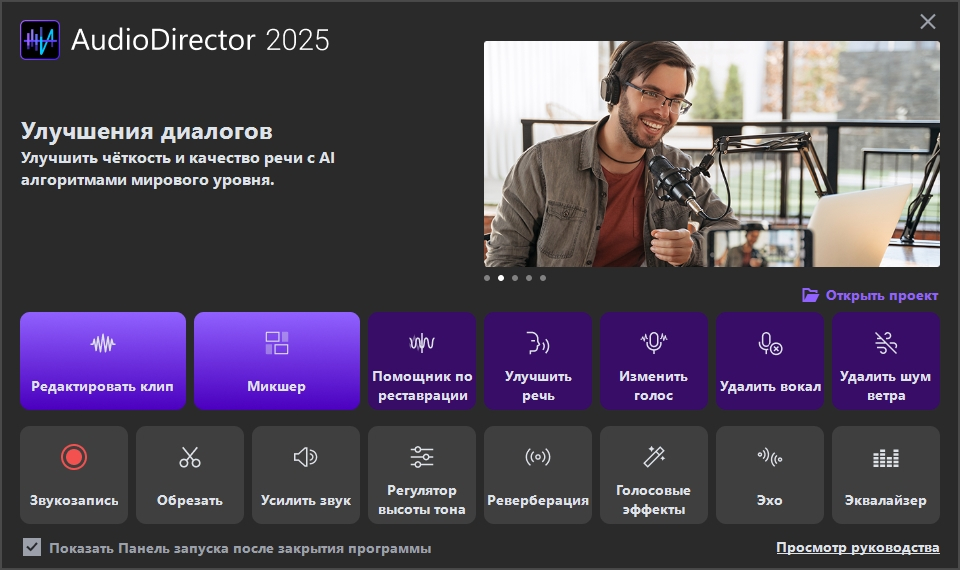
Task: Open the Реверберация effect
Action: pyautogui.click(x=538, y=475)
